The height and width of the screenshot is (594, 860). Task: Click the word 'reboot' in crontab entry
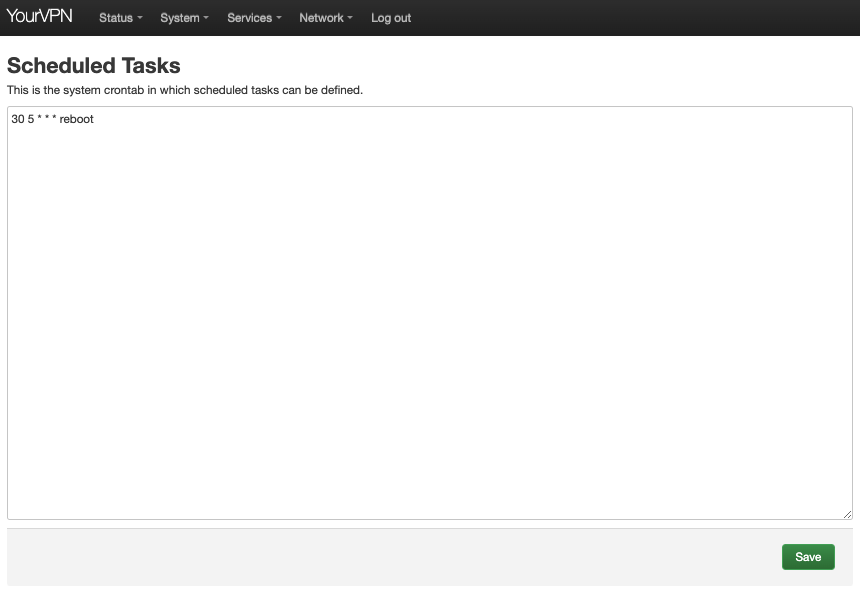[x=76, y=120]
